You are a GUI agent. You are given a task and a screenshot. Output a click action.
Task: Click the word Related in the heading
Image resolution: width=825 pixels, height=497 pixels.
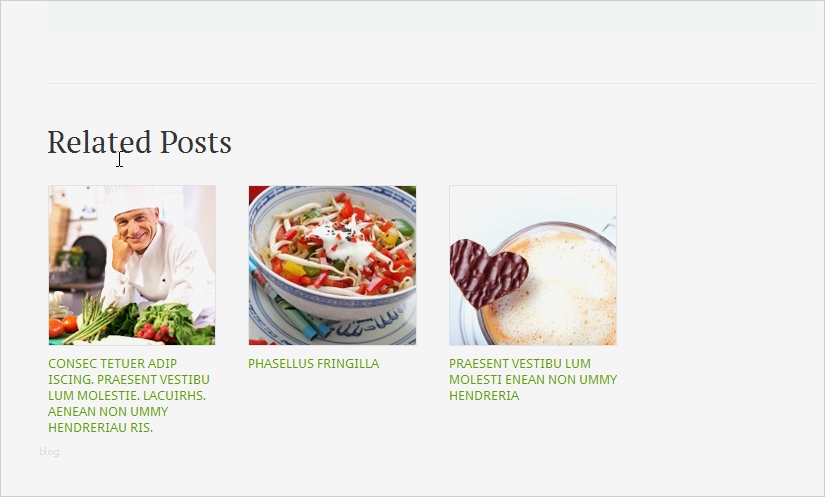(99, 142)
